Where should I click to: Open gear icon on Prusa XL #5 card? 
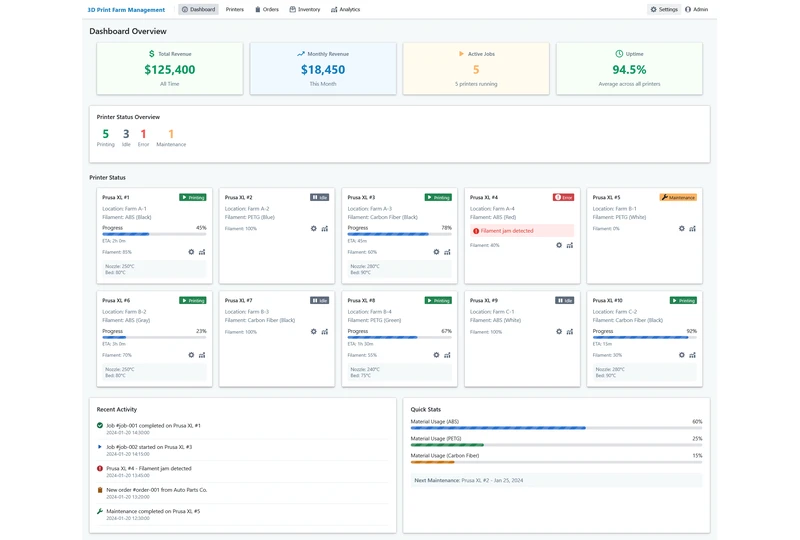(682, 229)
